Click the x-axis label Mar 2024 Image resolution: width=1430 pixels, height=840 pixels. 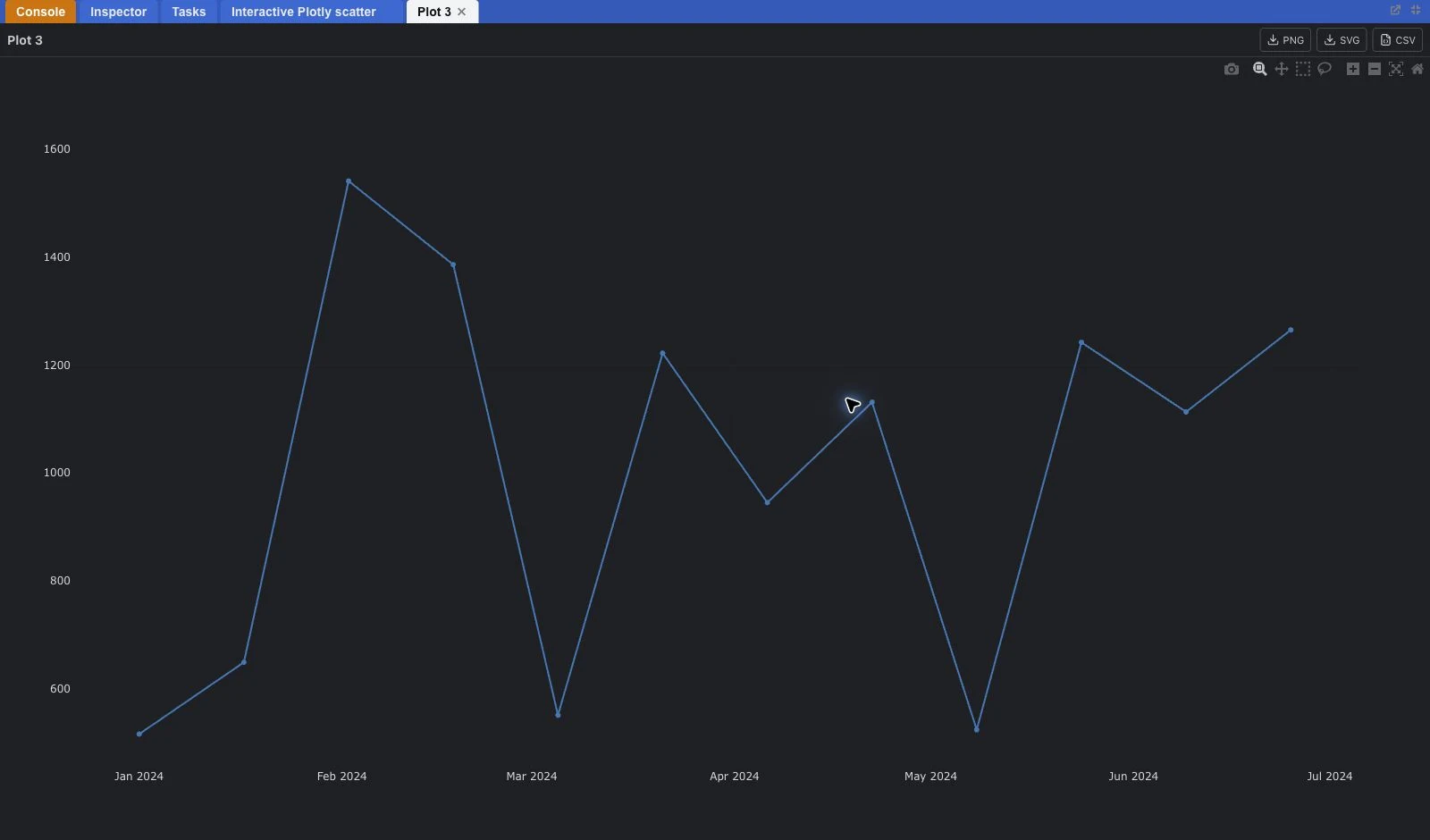point(532,777)
